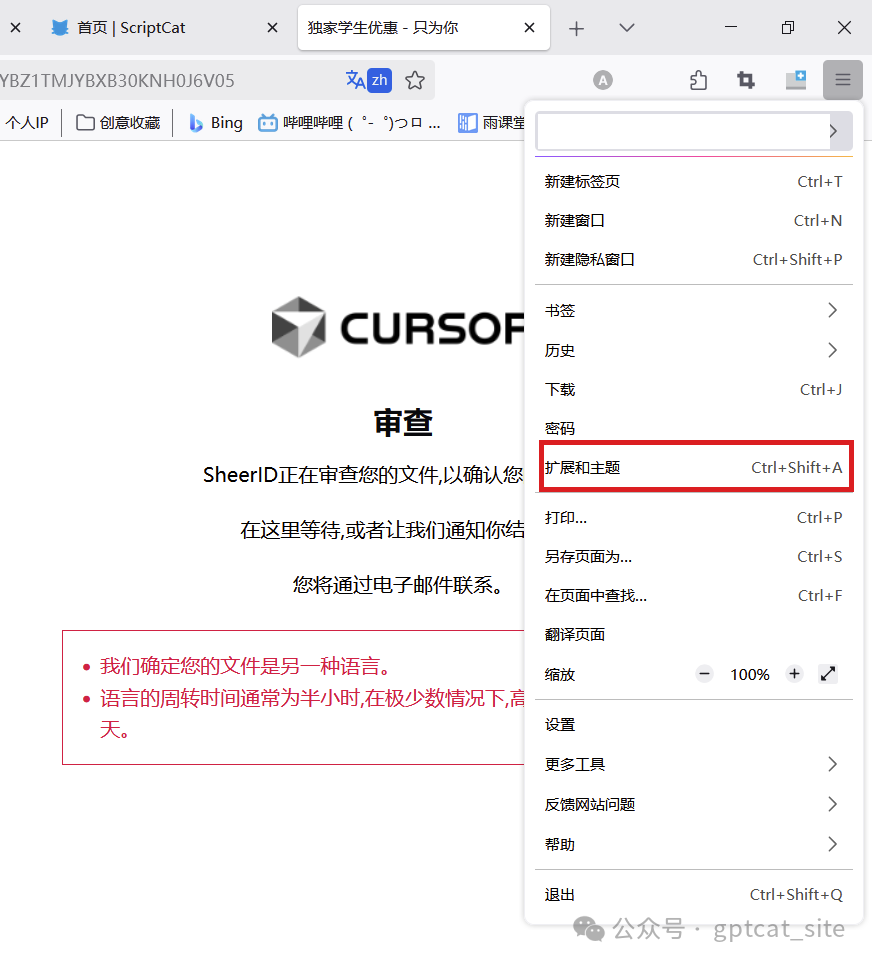Viewport: 872px width, 963px height.
Task: Open the hamburger application menu button
Action: 843,80
